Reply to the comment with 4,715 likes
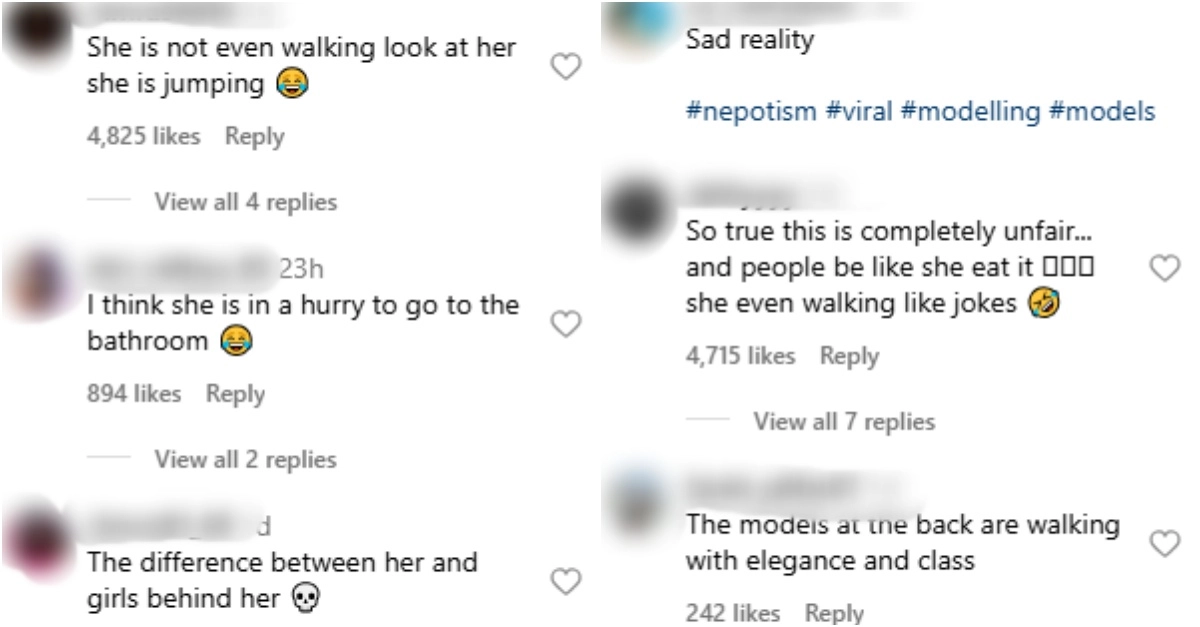 click(849, 356)
